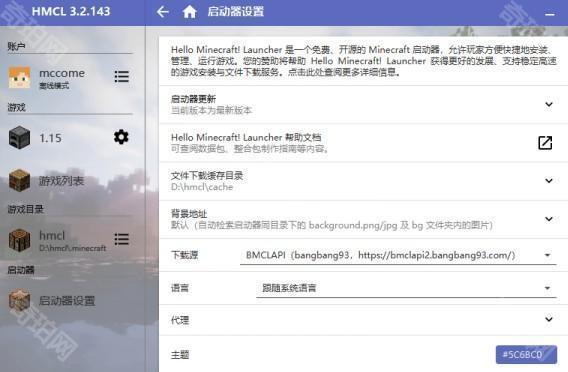Open the 启动器设置 menu entry
Screen dimensions: 568x372
tap(70, 300)
